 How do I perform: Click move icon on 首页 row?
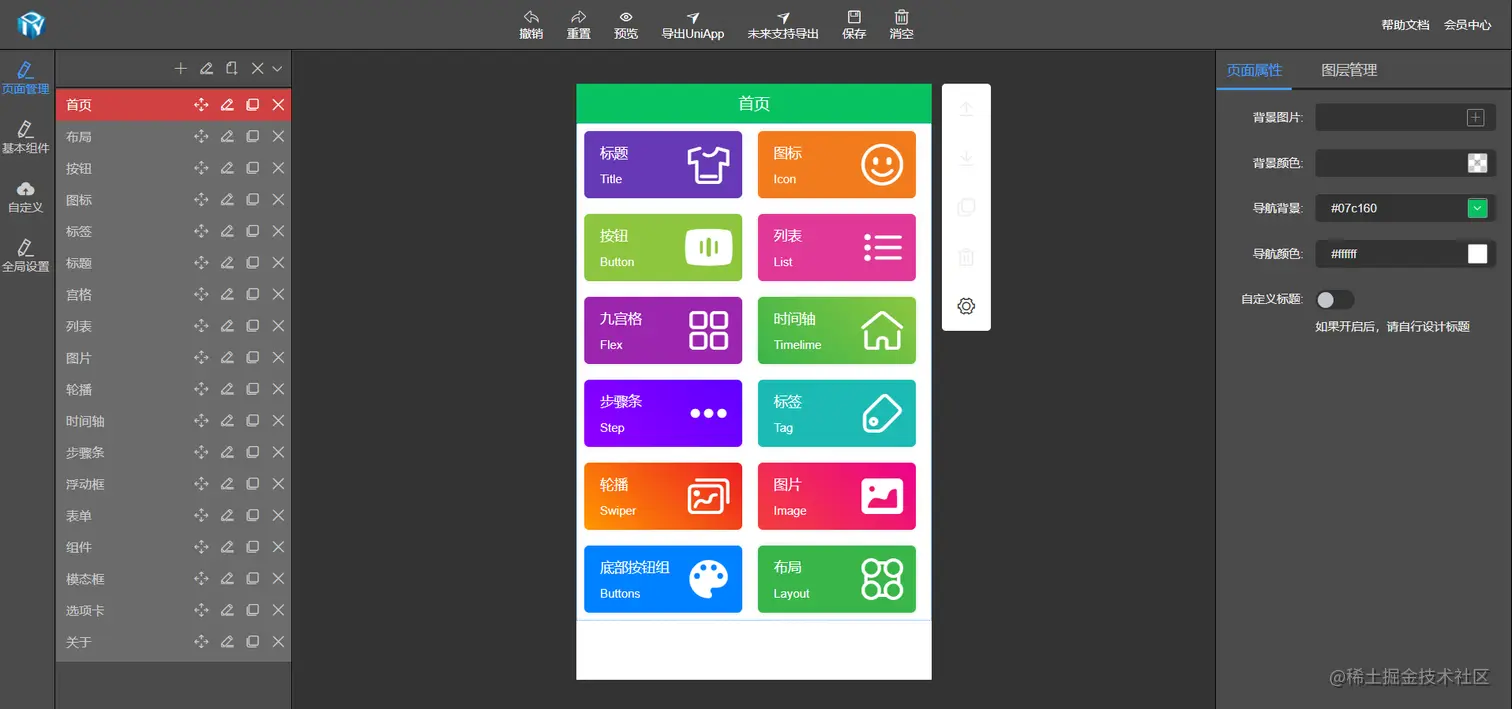coord(201,105)
